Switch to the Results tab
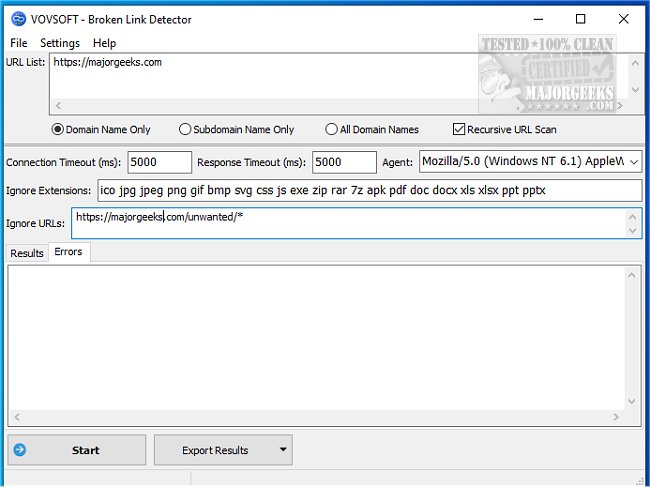The width and height of the screenshot is (650, 487). pos(27,253)
